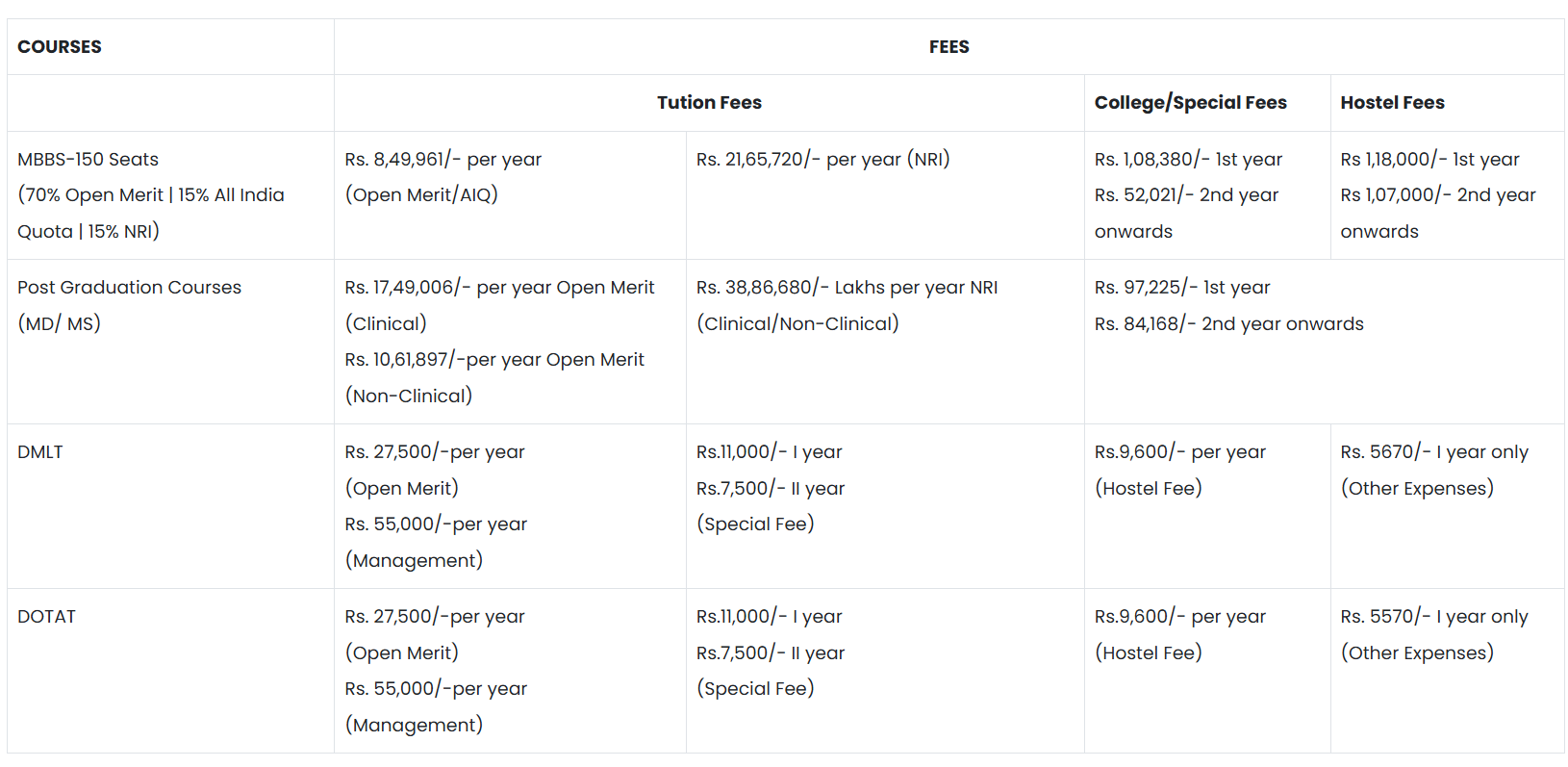Select the MBBS Rs. 8,49,961/- per year text
1568x767 pixels.
click(443, 160)
